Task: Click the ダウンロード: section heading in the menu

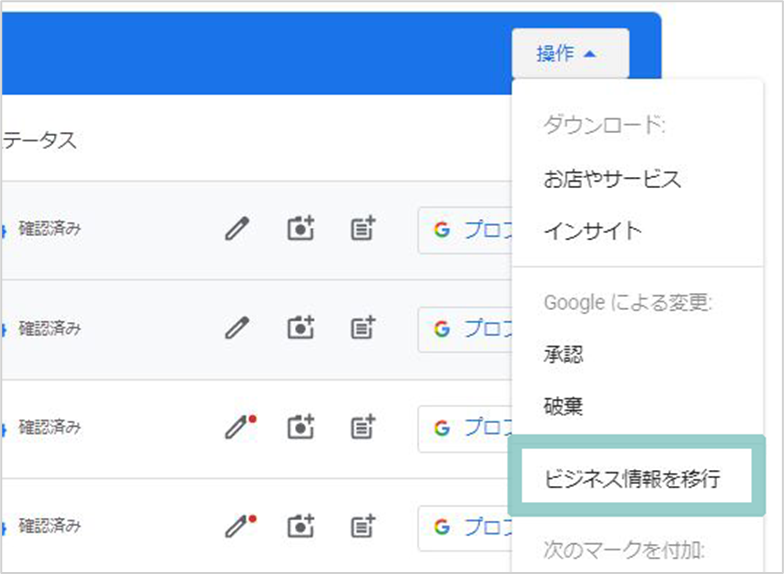Action: pos(604,124)
